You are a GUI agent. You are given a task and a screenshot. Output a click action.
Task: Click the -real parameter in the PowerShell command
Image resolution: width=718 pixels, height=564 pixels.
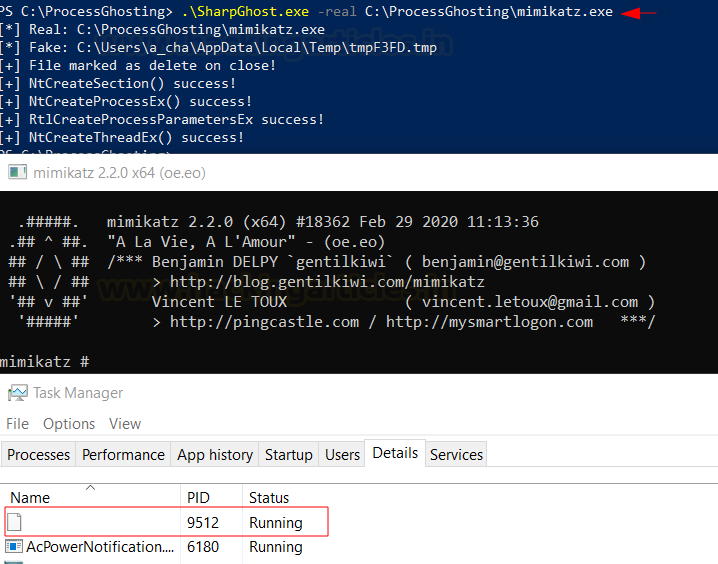tap(337, 11)
